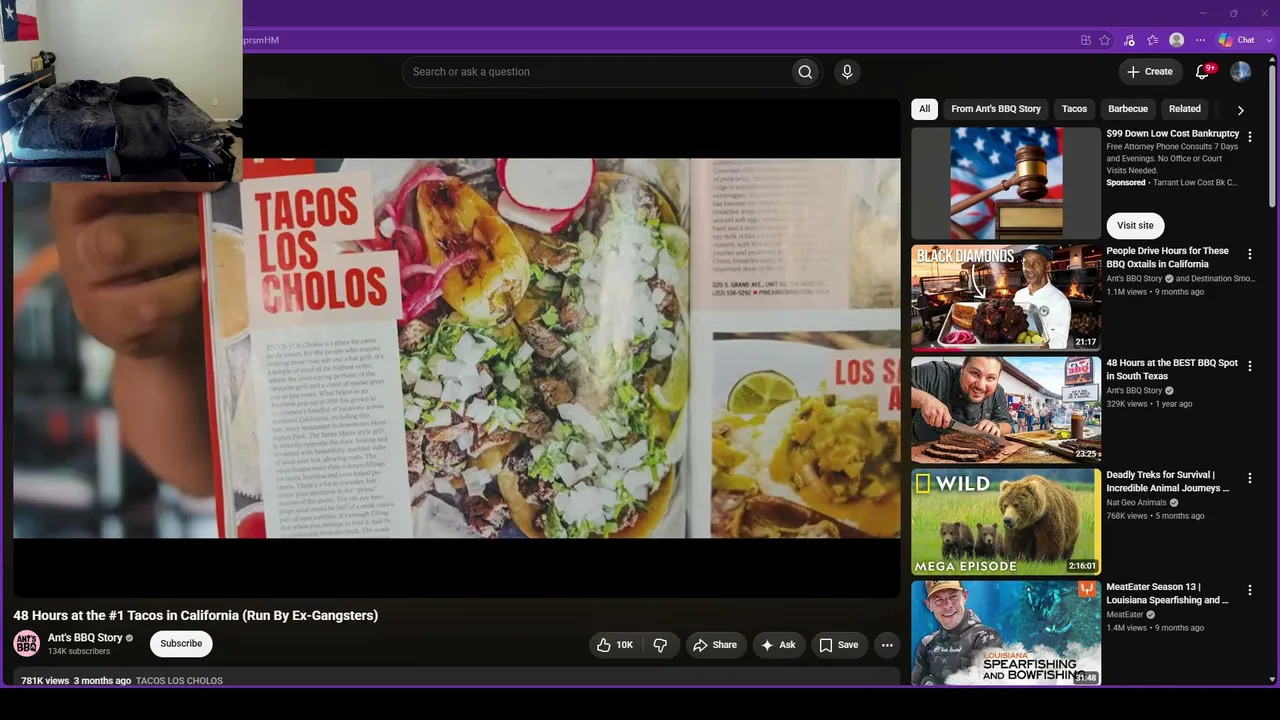Open options for MeatEater Season 13 video
This screenshot has width=1280, height=720.
point(1249,591)
